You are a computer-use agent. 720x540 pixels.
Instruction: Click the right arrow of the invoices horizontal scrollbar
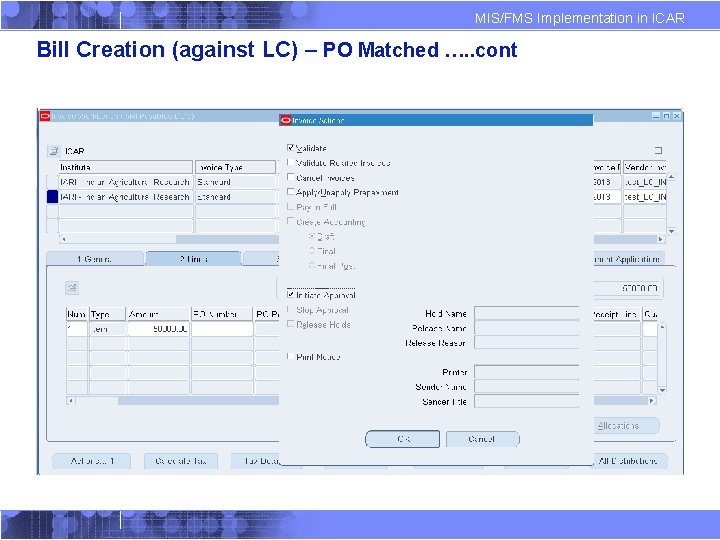tap(661, 239)
